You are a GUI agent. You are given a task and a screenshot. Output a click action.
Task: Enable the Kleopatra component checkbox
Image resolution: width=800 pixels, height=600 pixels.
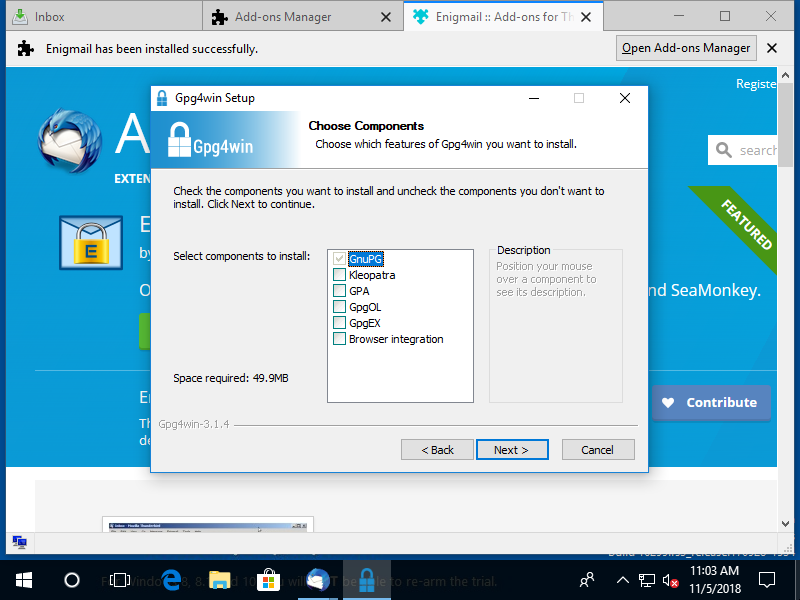339,275
